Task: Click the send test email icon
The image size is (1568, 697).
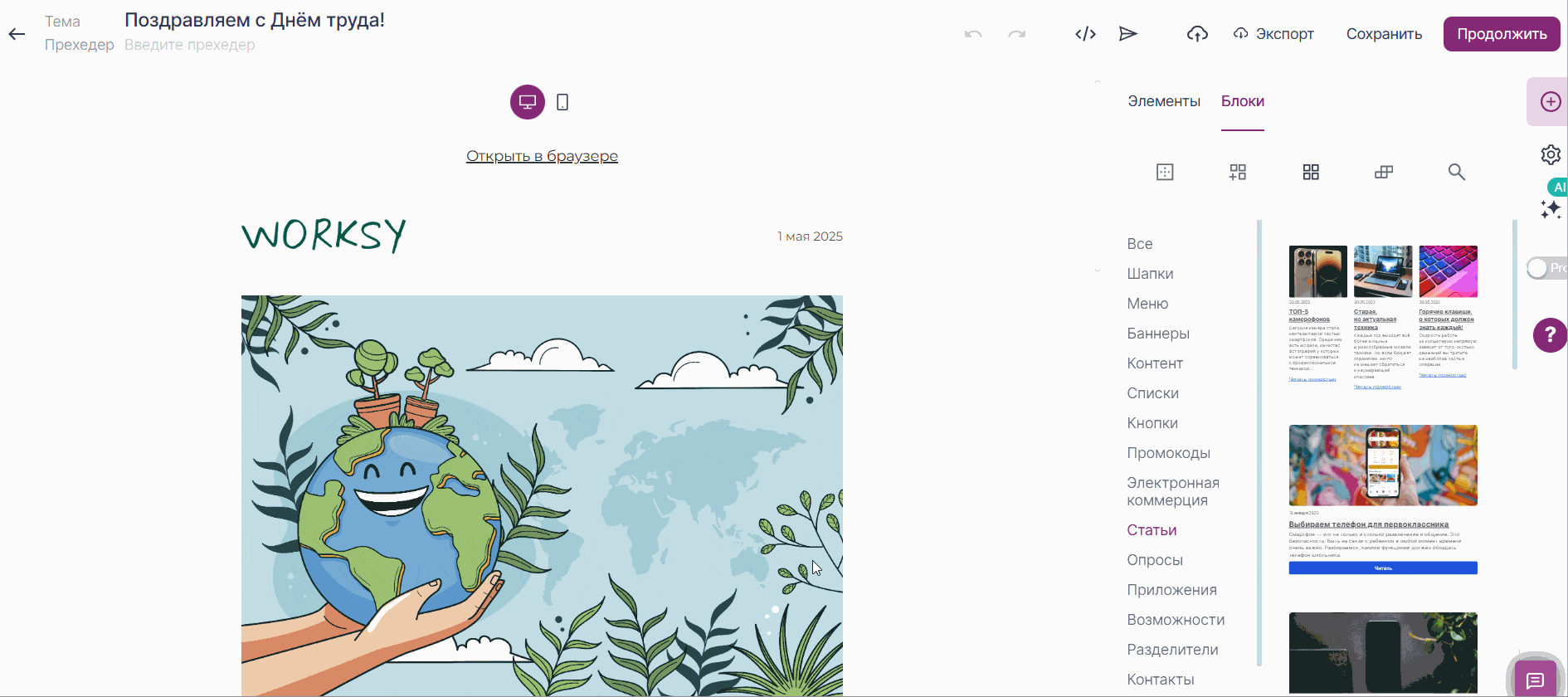Action: point(1127,34)
